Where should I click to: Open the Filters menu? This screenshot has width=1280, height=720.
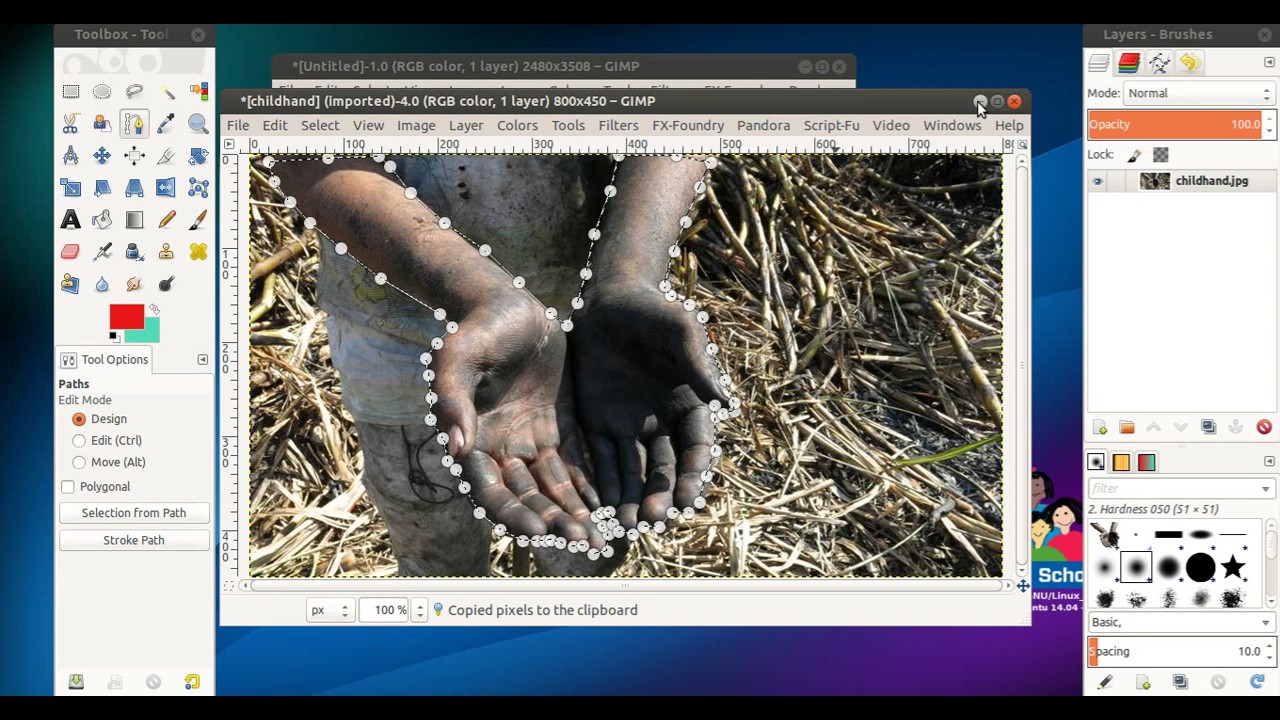click(x=618, y=125)
